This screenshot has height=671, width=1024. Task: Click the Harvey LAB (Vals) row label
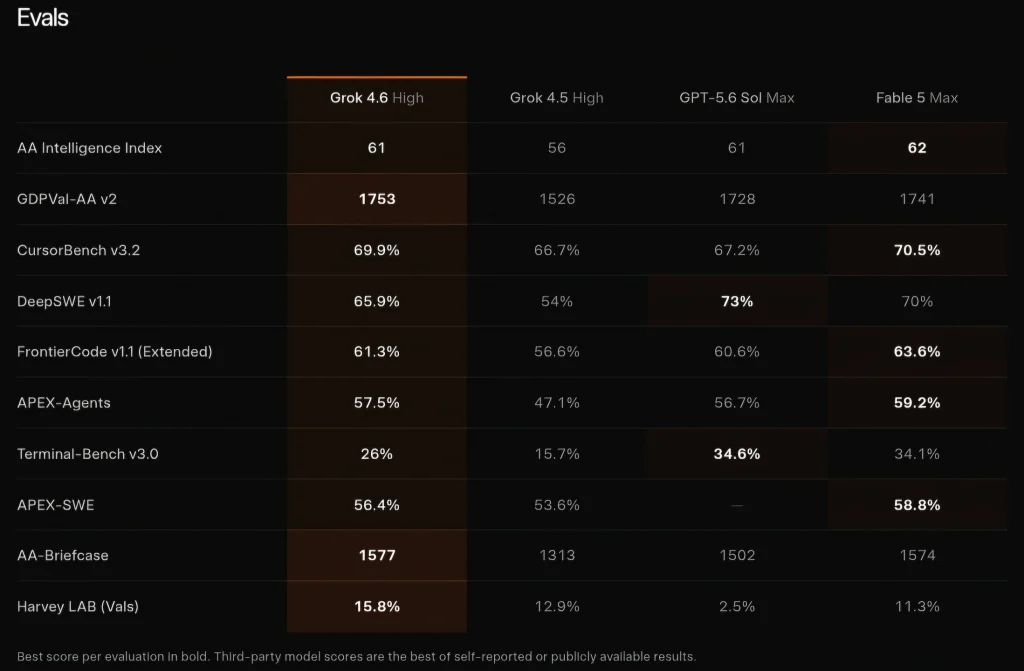[x=78, y=606]
